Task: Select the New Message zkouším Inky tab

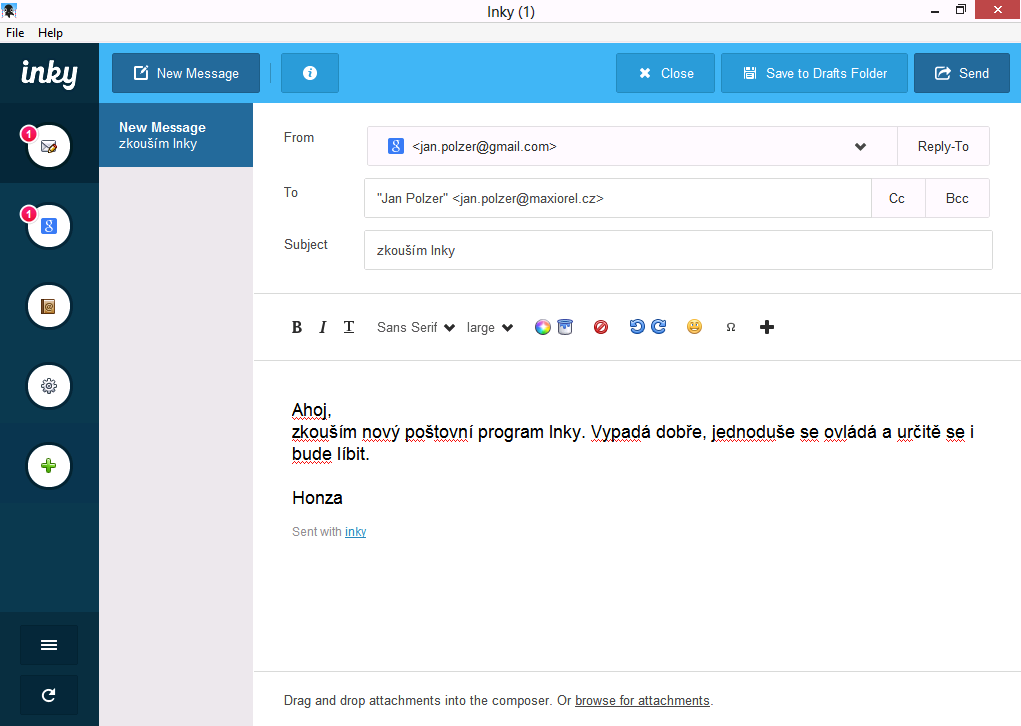Action: click(176, 135)
